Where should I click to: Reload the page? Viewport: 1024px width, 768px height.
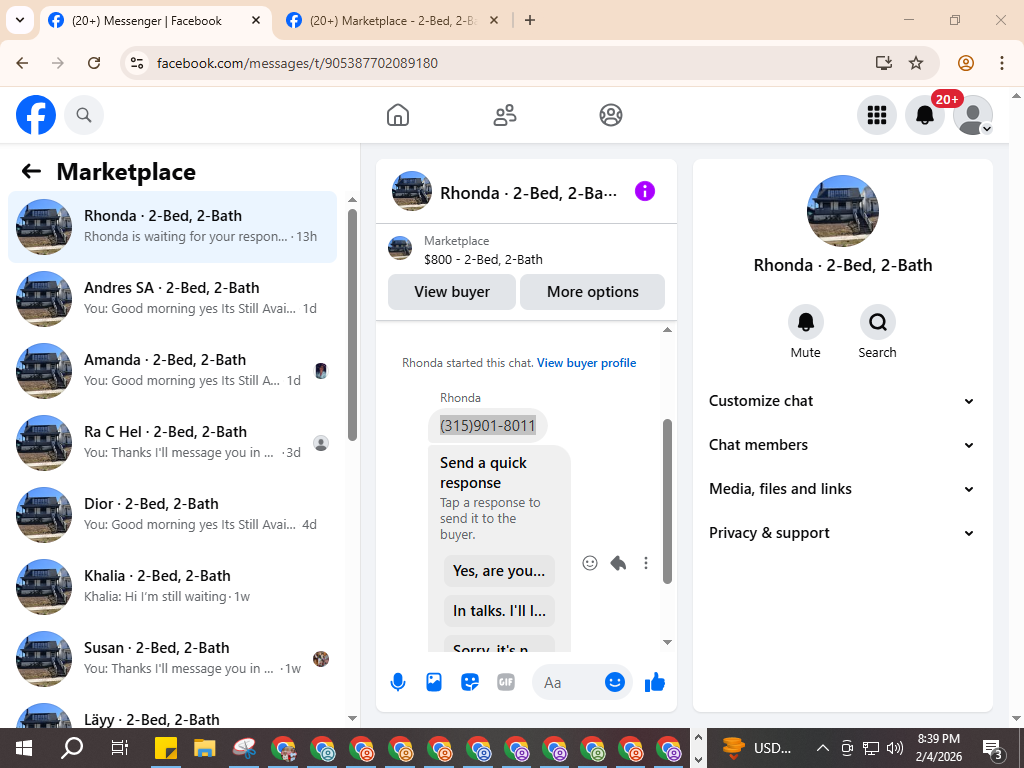pyautogui.click(x=94, y=63)
